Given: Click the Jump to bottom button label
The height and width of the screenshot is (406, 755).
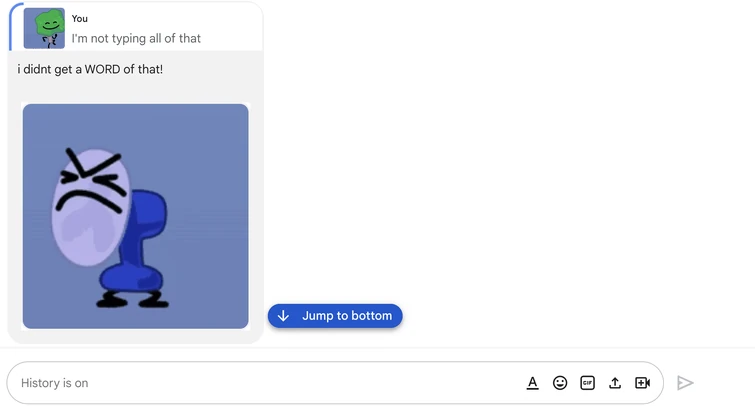Looking at the screenshot, I should (x=347, y=316).
